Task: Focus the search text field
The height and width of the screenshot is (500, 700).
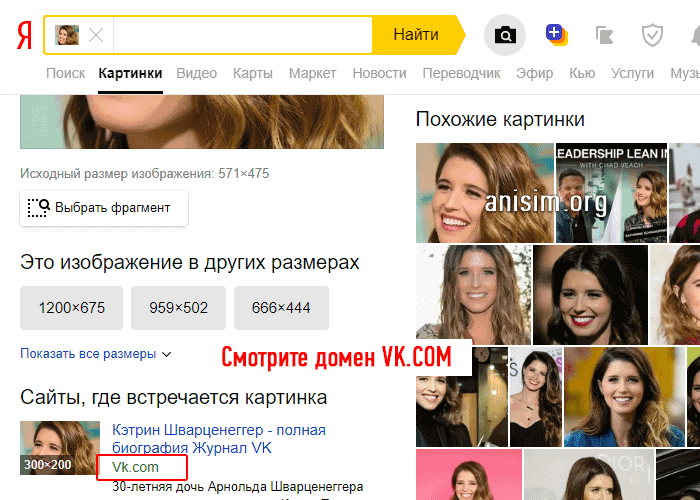Action: pyautogui.click(x=242, y=35)
